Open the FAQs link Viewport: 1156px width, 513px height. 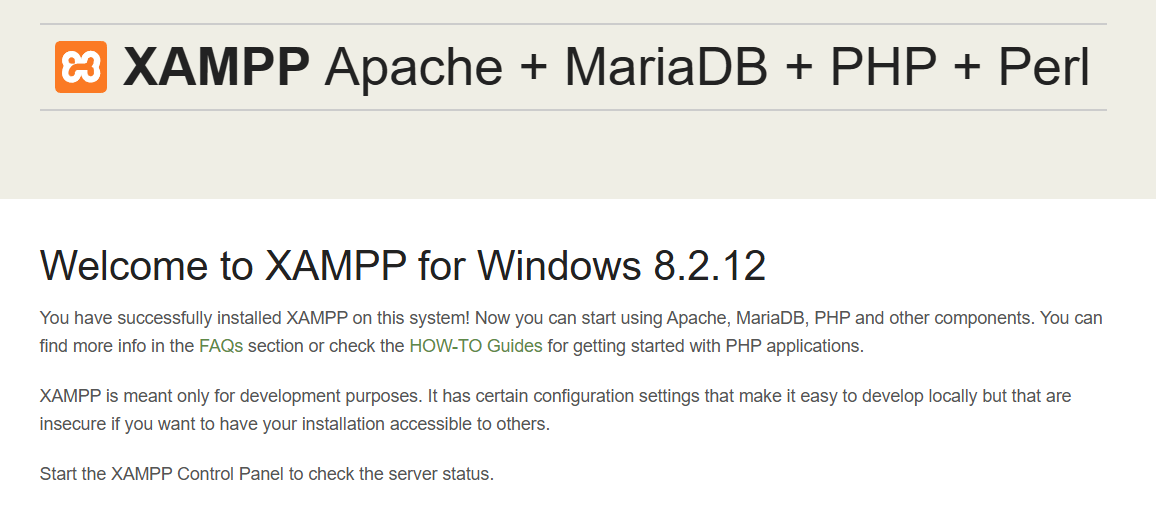pyautogui.click(x=220, y=346)
